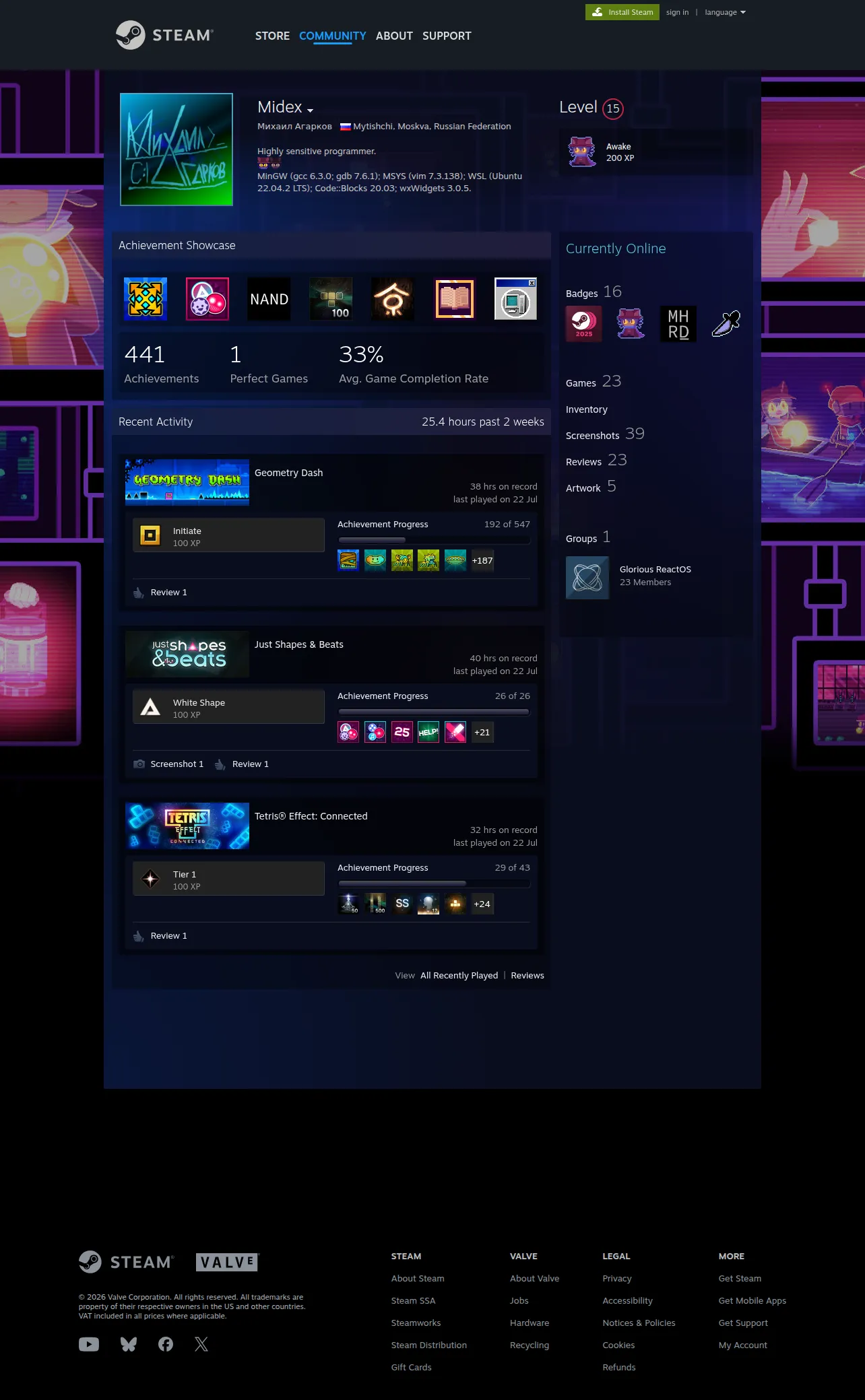Click the Install Steam button
This screenshot has width=865, height=1400.
coord(622,12)
